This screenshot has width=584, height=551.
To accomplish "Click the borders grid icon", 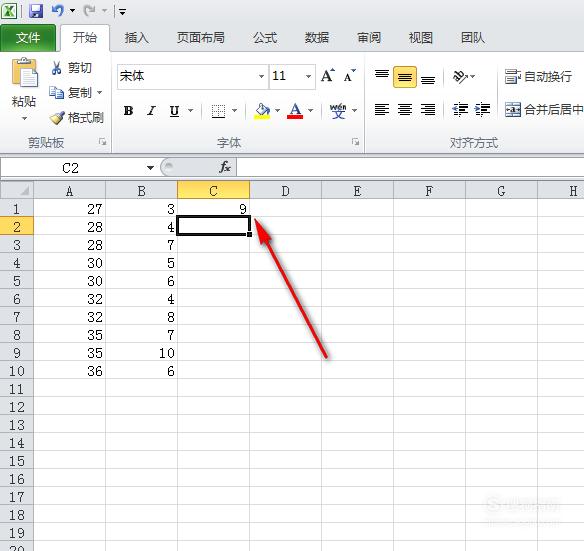I will tap(218, 111).
